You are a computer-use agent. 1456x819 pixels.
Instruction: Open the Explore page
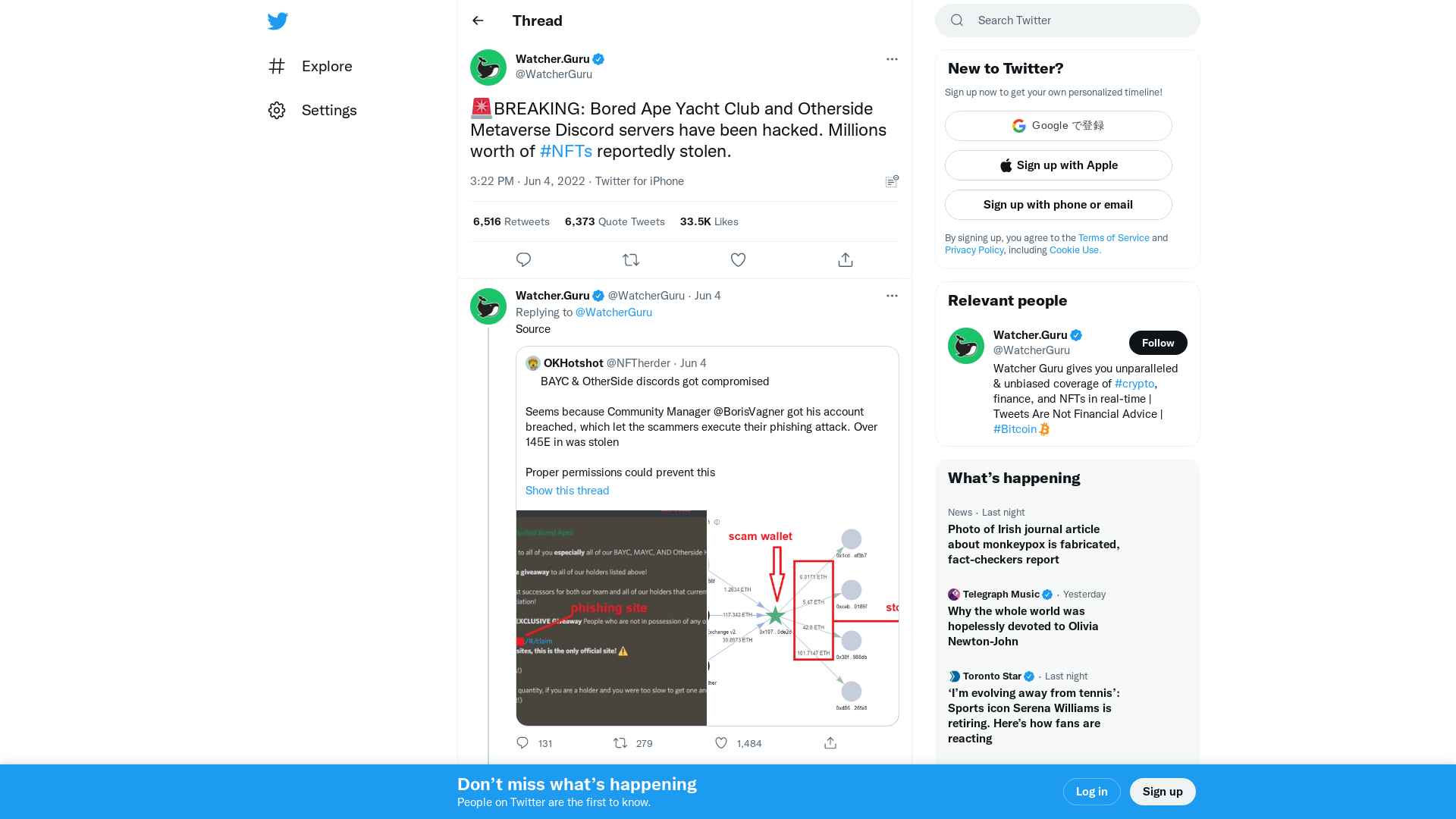click(326, 66)
